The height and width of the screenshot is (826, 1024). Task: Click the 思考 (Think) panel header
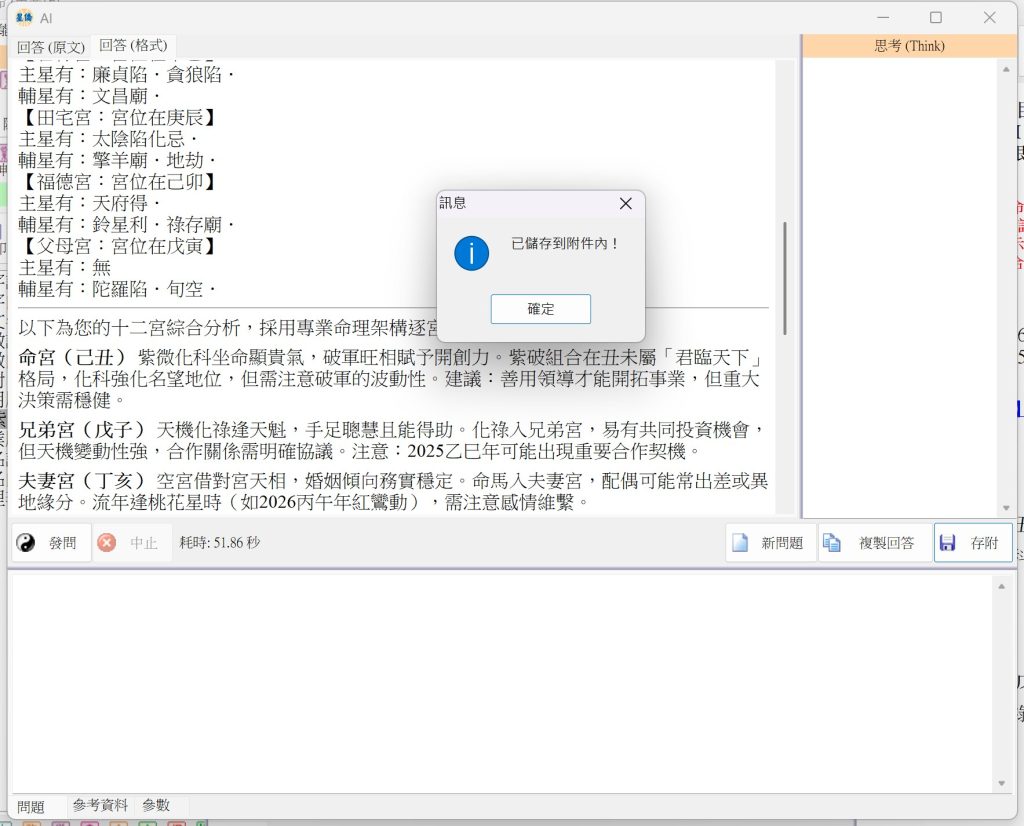(x=909, y=46)
